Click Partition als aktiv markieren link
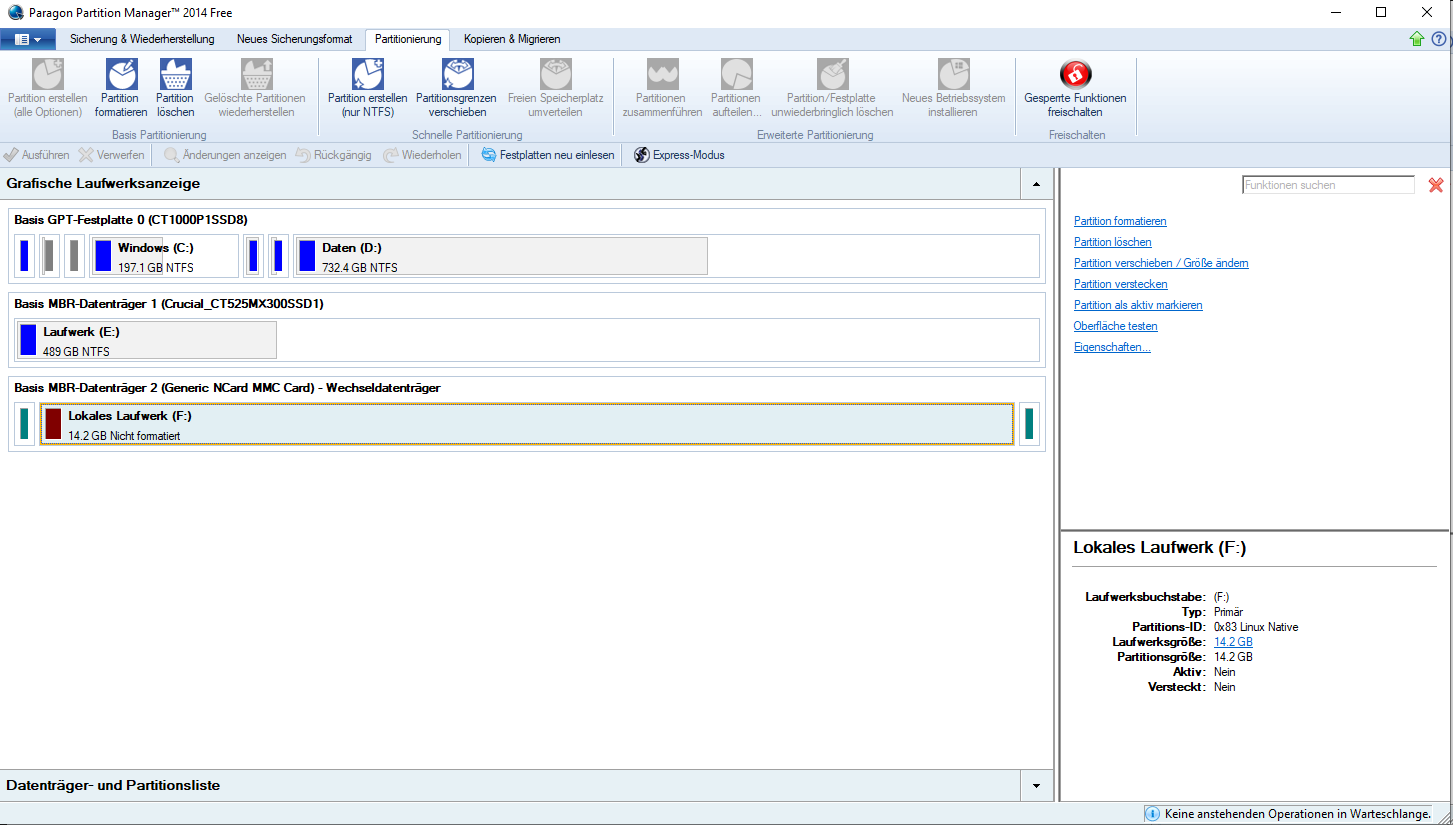This screenshot has height=825, width=1453. tap(1138, 305)
